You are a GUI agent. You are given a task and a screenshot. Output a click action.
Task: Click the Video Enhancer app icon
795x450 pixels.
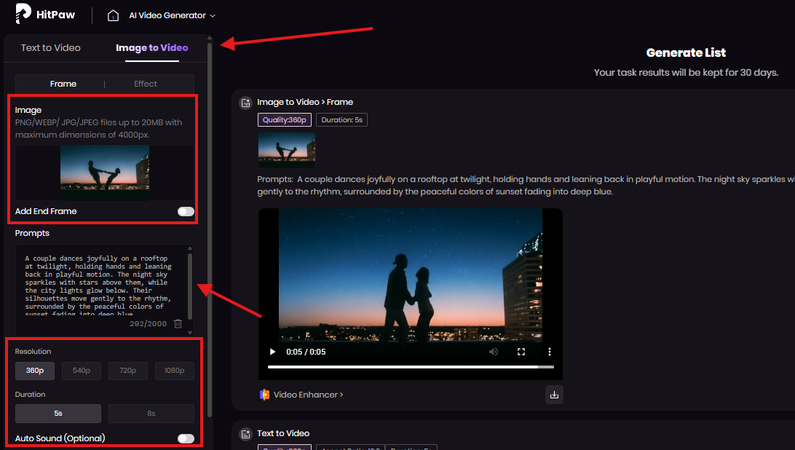(x=265, y=395)
